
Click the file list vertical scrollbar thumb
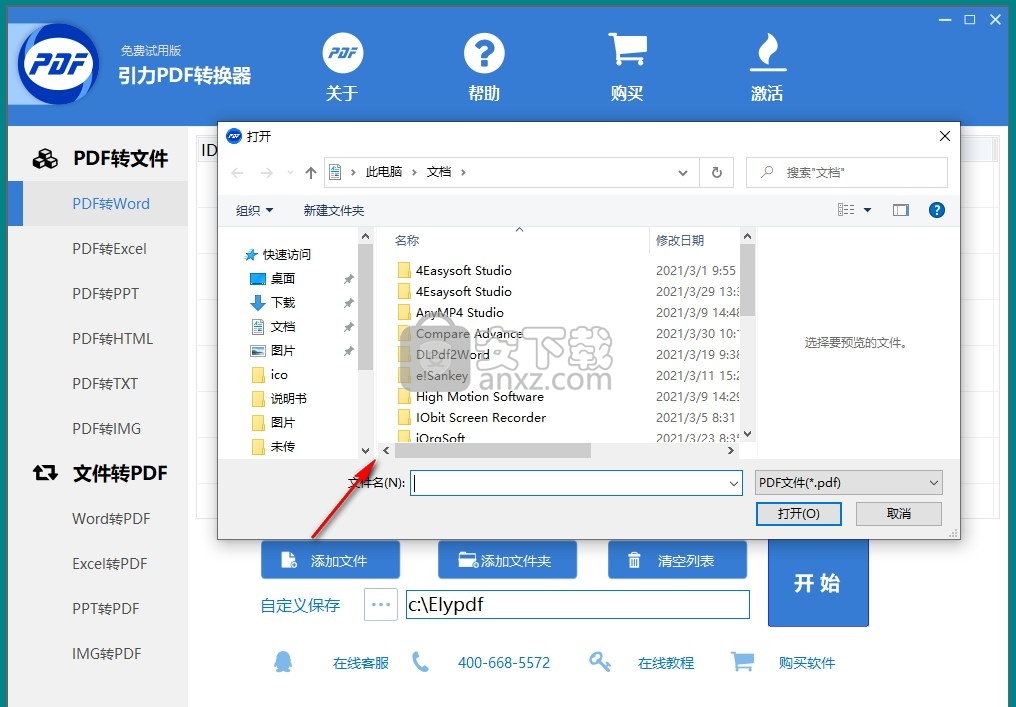pyautogui.click(x=747, y=279)
